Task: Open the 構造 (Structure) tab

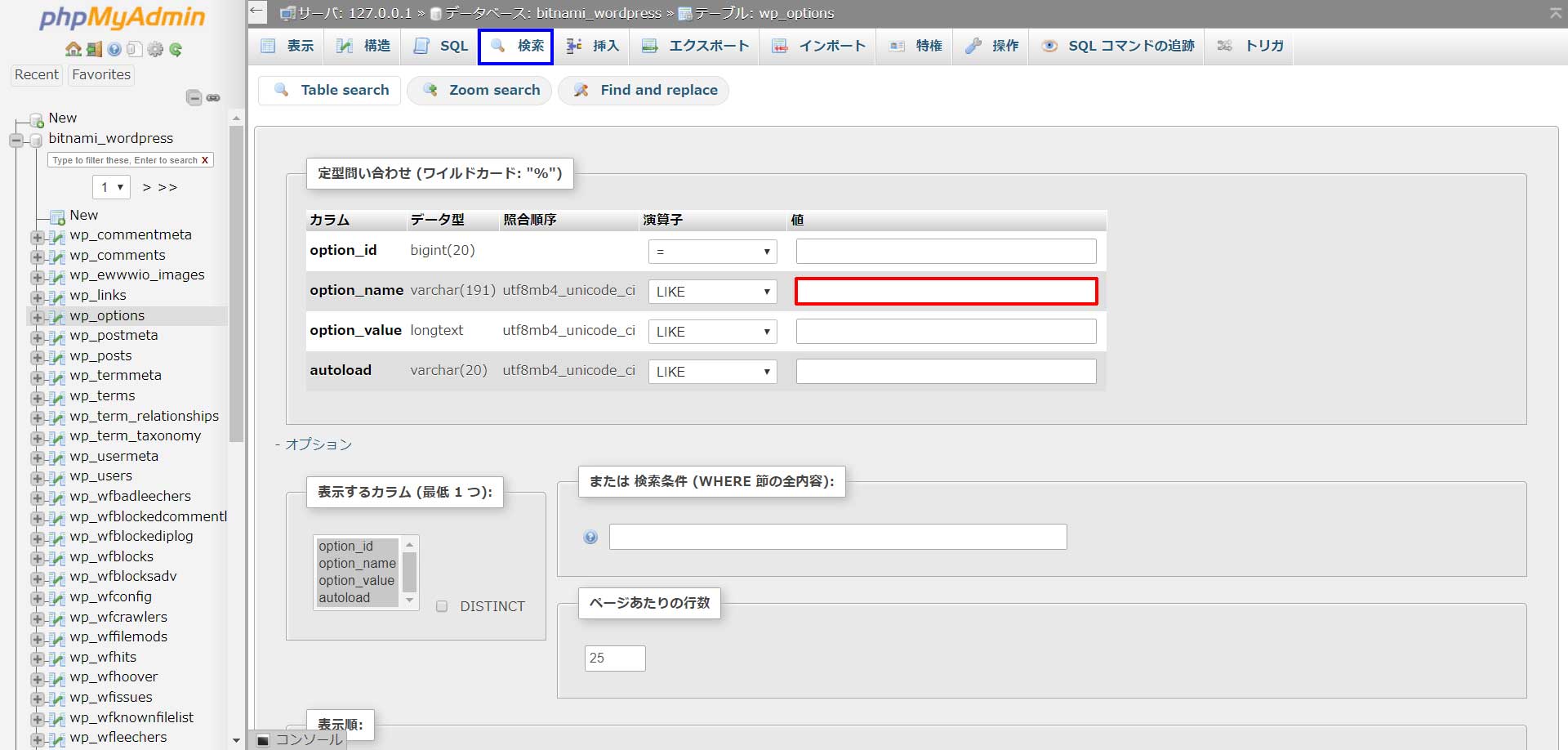Action: 364,46
